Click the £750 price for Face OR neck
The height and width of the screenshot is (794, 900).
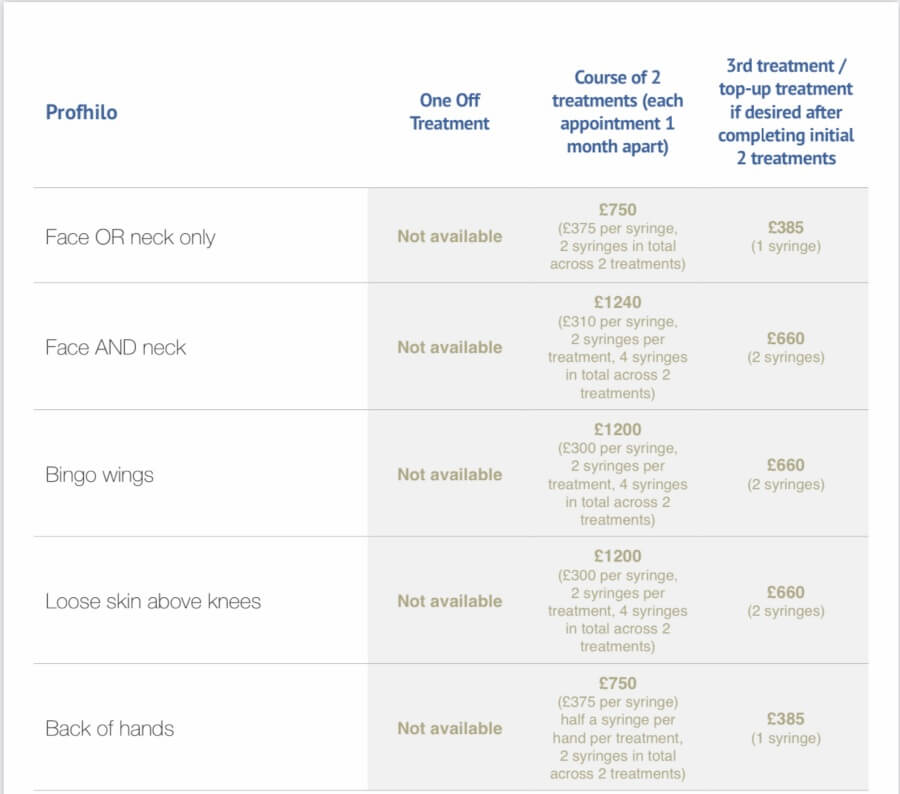tap(618, 210)
